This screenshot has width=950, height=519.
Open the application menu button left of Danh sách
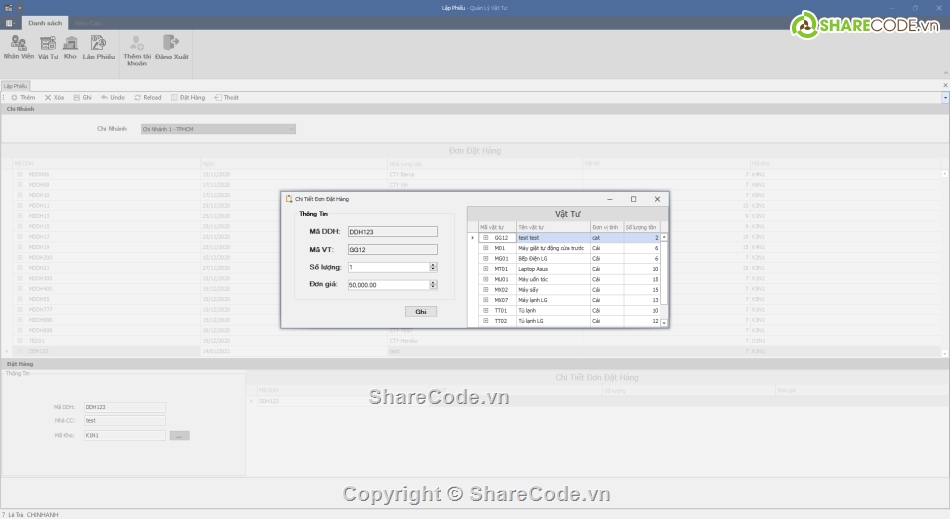coord(10,23)
